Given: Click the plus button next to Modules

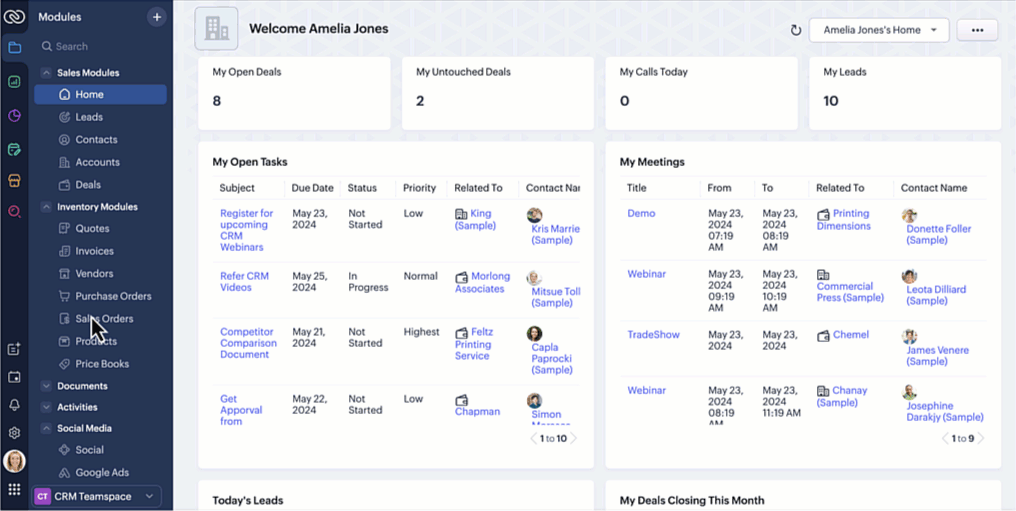Looking at the screenshot, I should [x=156, y=17].
